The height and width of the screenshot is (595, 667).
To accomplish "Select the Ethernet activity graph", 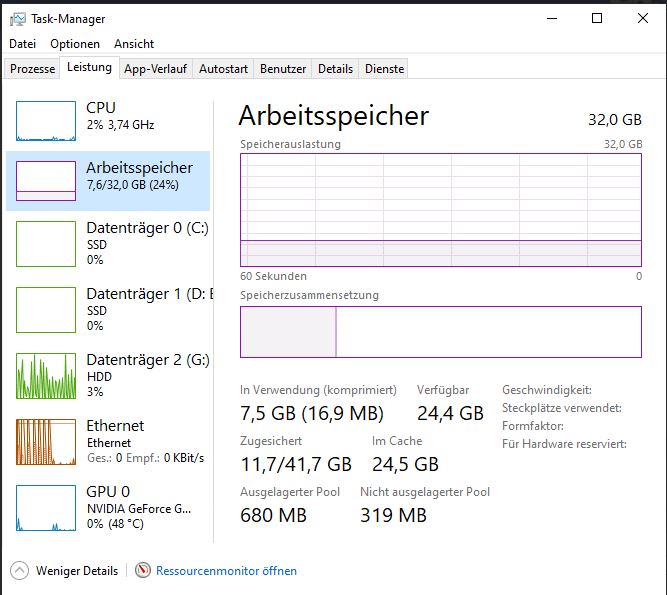I will coord(46,440).
